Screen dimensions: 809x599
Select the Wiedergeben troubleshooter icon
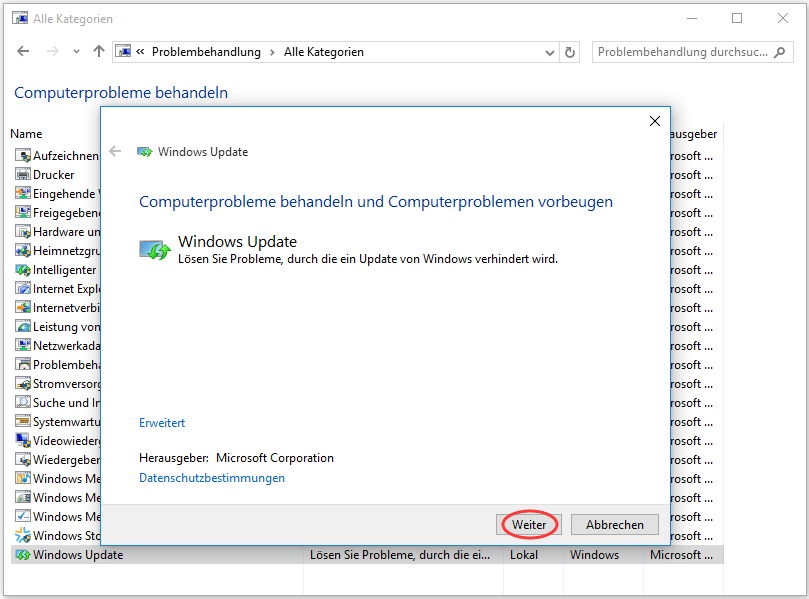(23, 460)
